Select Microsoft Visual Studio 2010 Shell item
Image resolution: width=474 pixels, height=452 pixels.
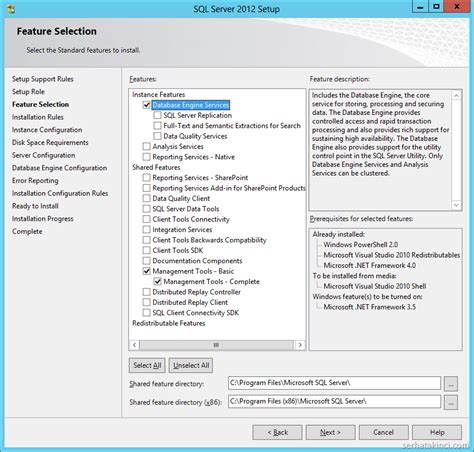click(375, 286)
